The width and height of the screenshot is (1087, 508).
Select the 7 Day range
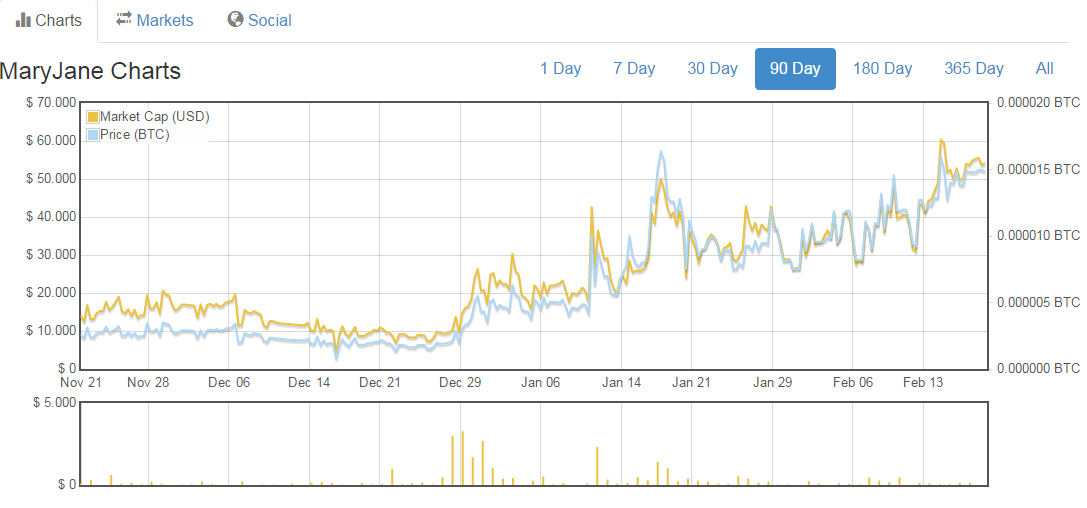tap(634, 69)
